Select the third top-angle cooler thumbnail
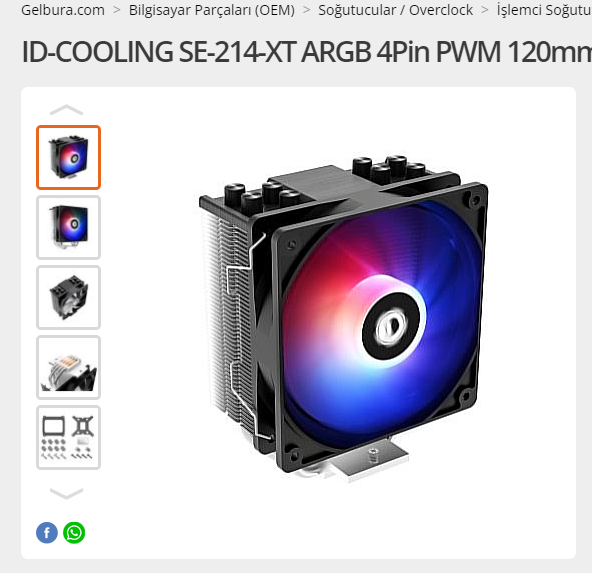Image resolution: width=592 pixels, height=573 pixels. 68,297
